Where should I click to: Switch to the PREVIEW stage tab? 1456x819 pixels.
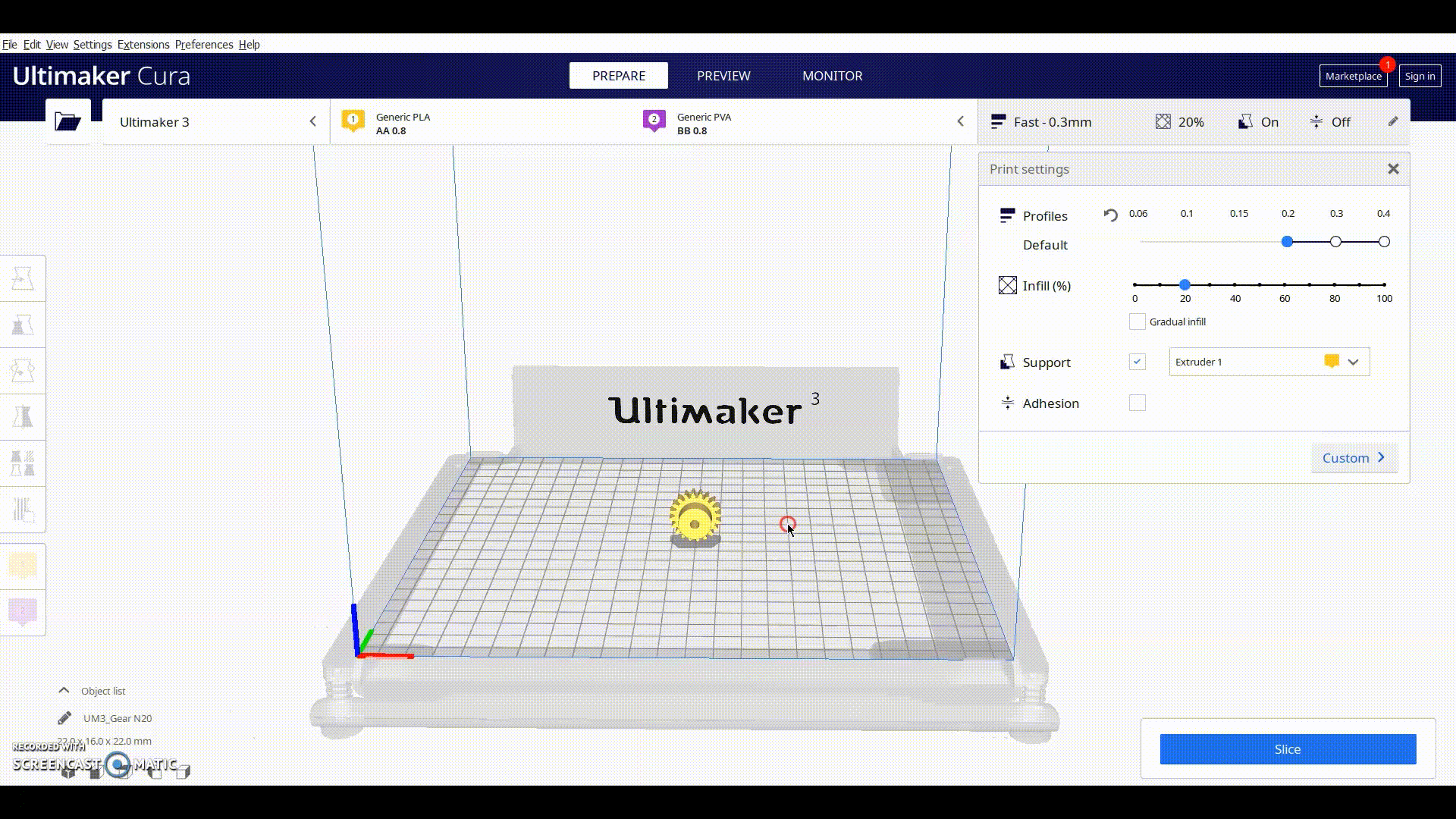point(723,76)
